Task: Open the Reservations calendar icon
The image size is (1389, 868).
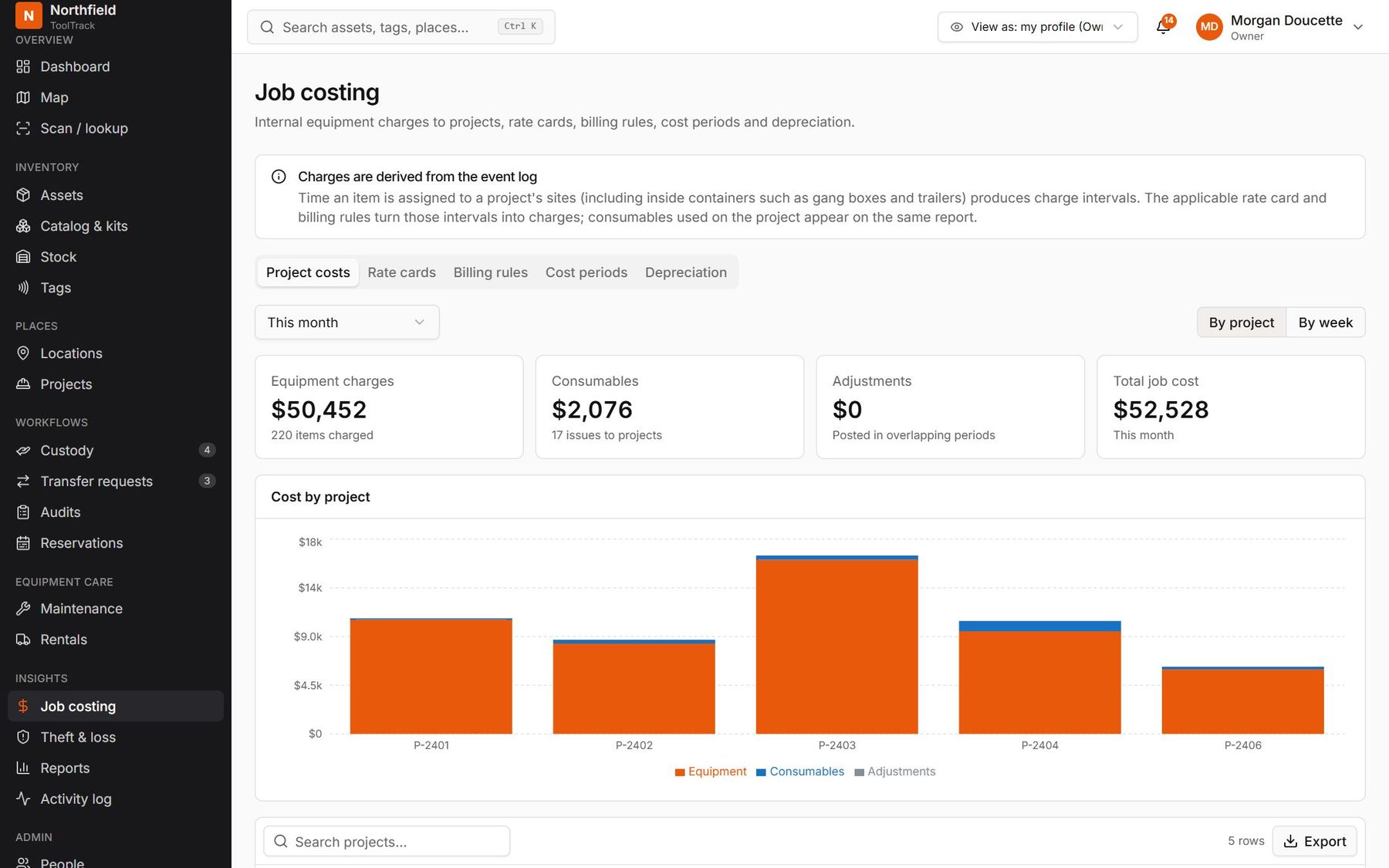Action: [x=23, y=543]
